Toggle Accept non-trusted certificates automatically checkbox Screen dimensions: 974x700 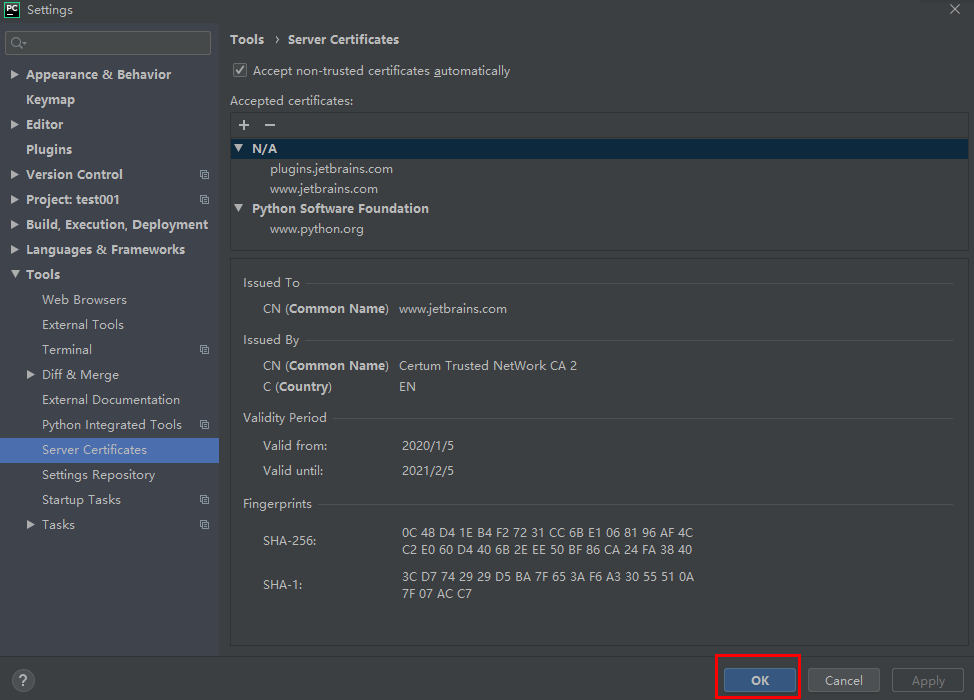coord(240,70)
